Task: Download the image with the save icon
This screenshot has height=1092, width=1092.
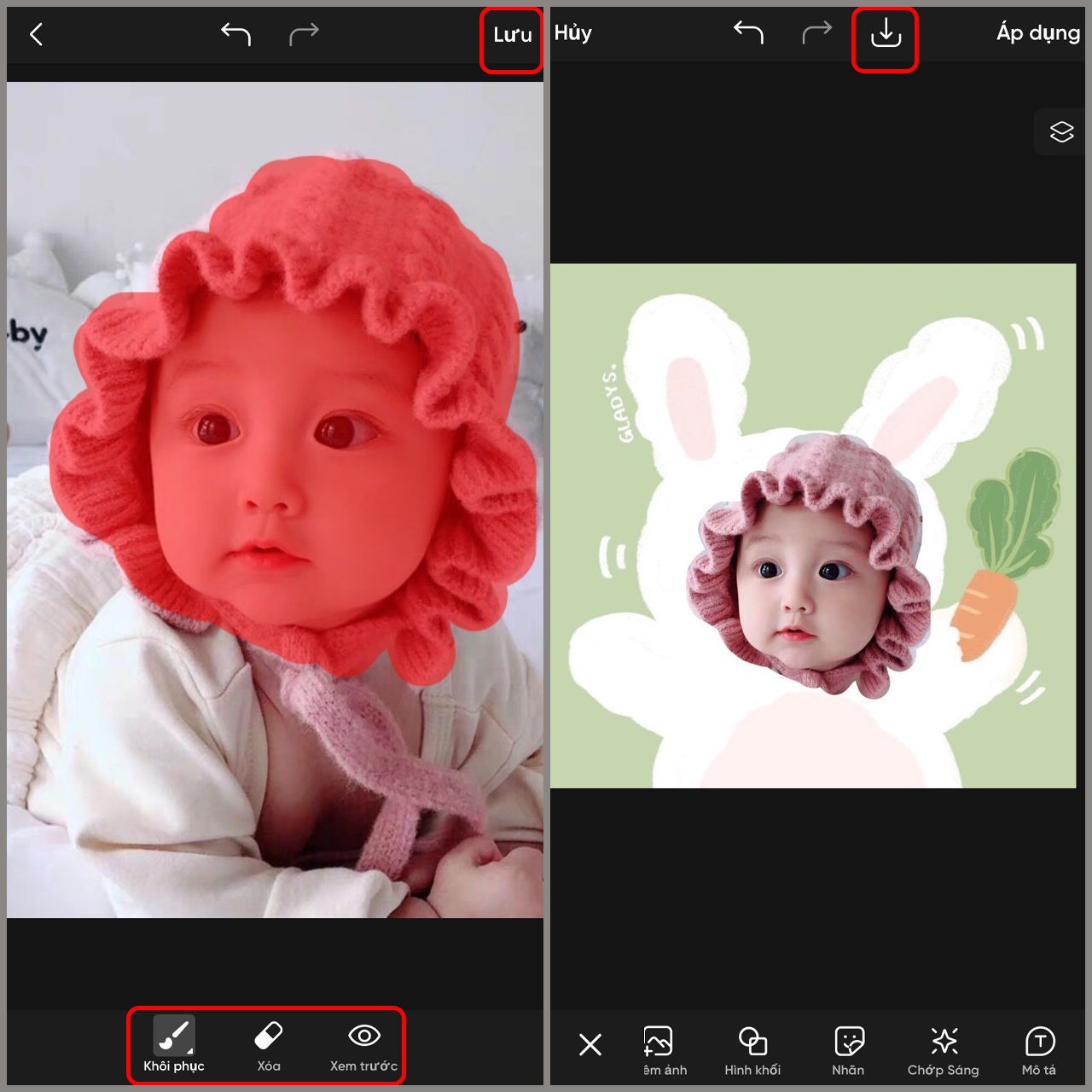Action: pos(886,34)
